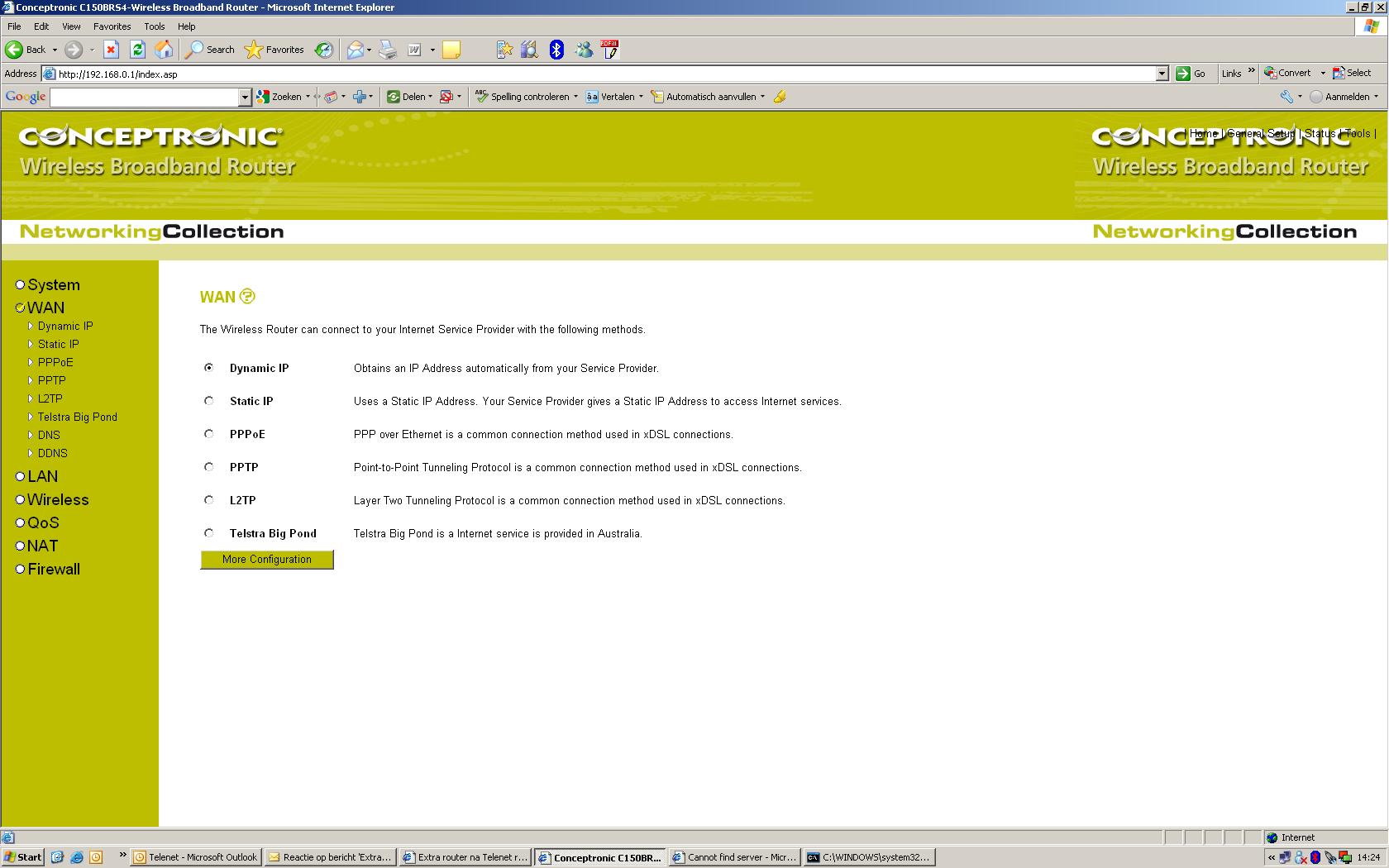Refresh the page with the green arrows icon
This screenshot has width=1389, height=868.
[137, 50]
